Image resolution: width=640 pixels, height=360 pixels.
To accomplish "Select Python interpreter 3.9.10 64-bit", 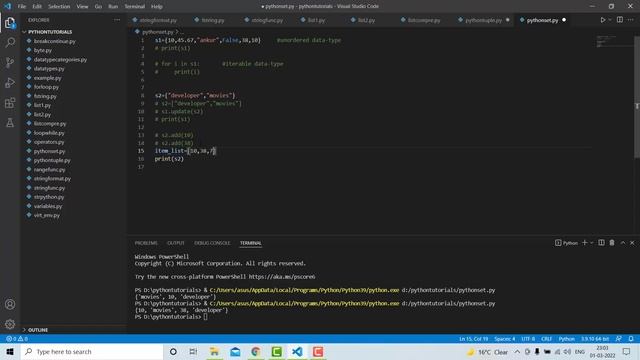I will point(595,339).
